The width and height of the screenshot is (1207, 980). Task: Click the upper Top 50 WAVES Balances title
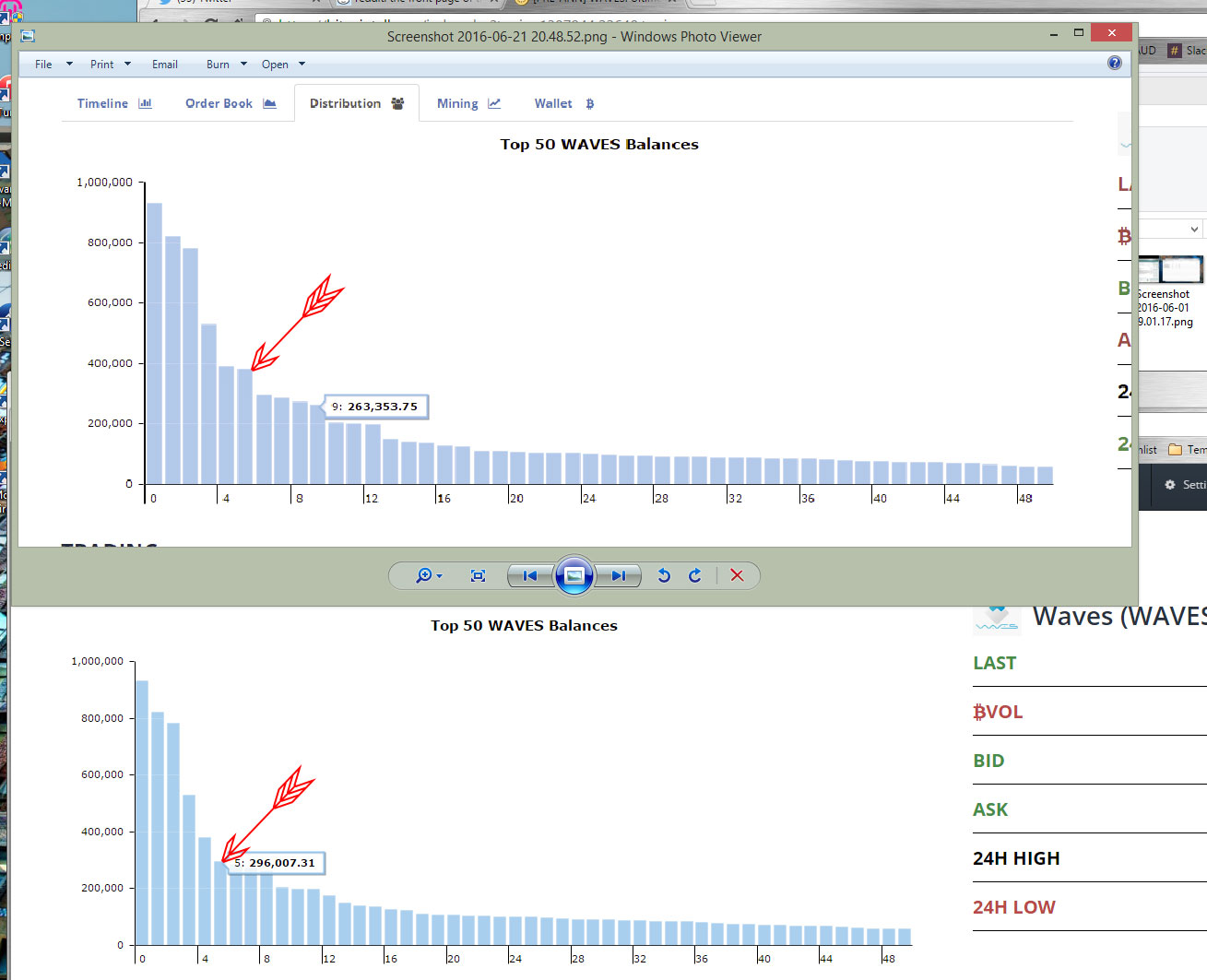click(x=599, y=144)
